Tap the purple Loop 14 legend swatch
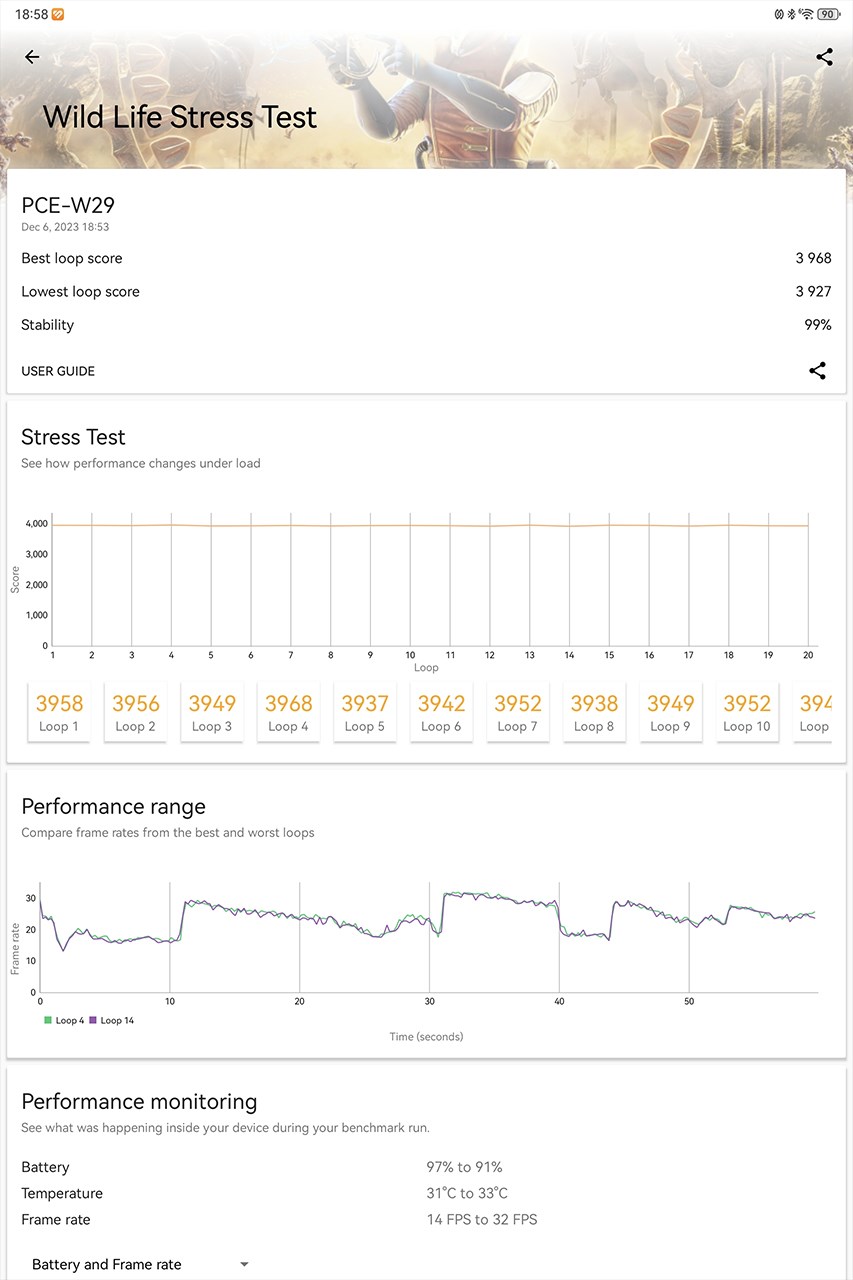Image resolution: width=853 pixels, height=1280 pixels. point(93,1020)
